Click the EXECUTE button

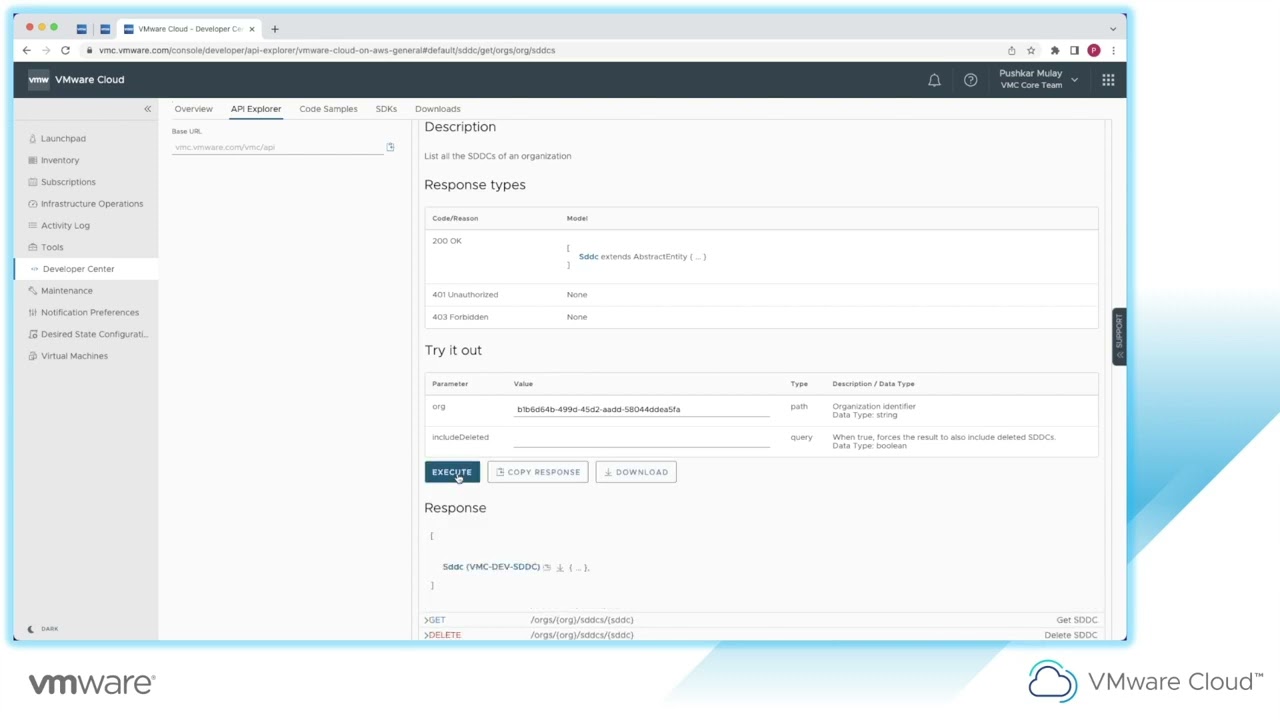452,471
